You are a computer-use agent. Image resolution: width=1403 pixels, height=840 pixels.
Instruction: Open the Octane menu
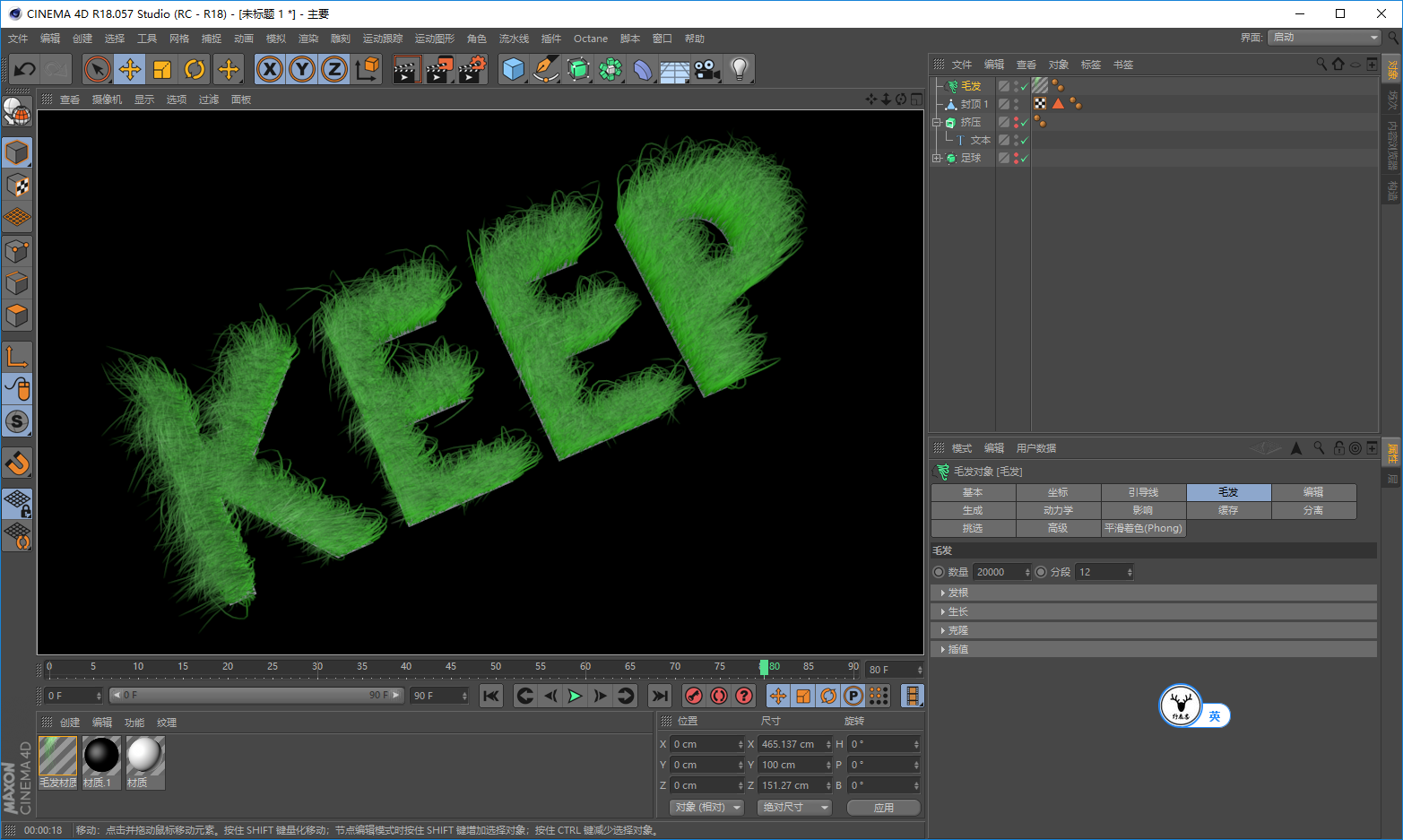pyautogui.click(x=591, y=39)
